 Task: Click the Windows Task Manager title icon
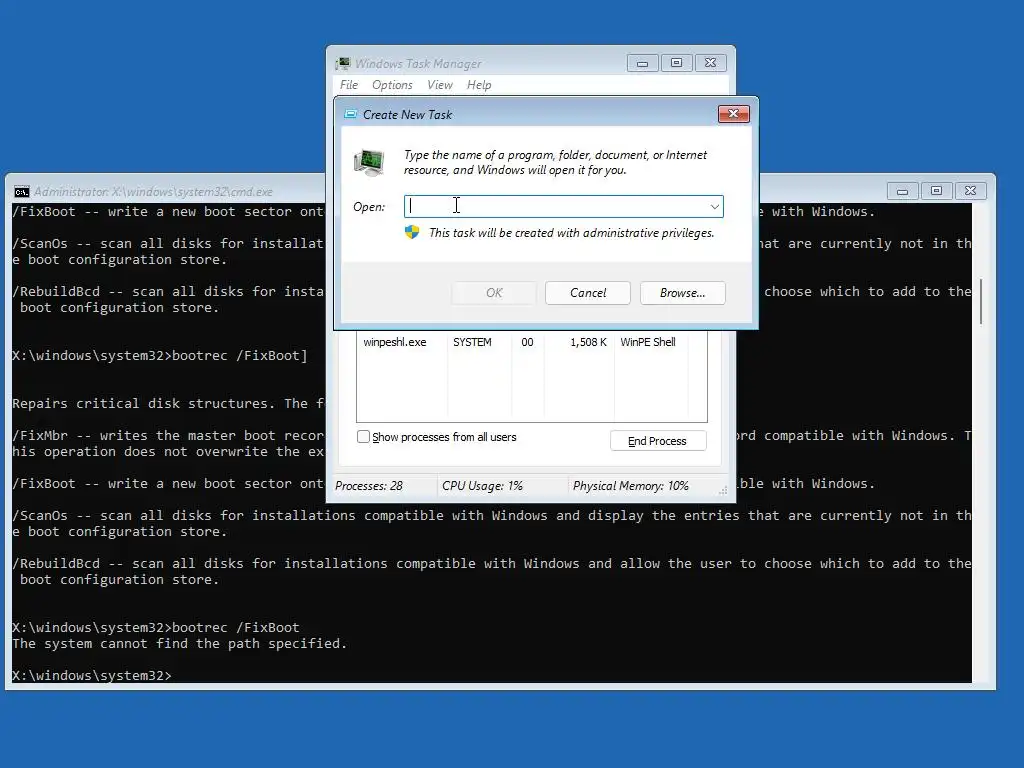click(x=343, y=63)
